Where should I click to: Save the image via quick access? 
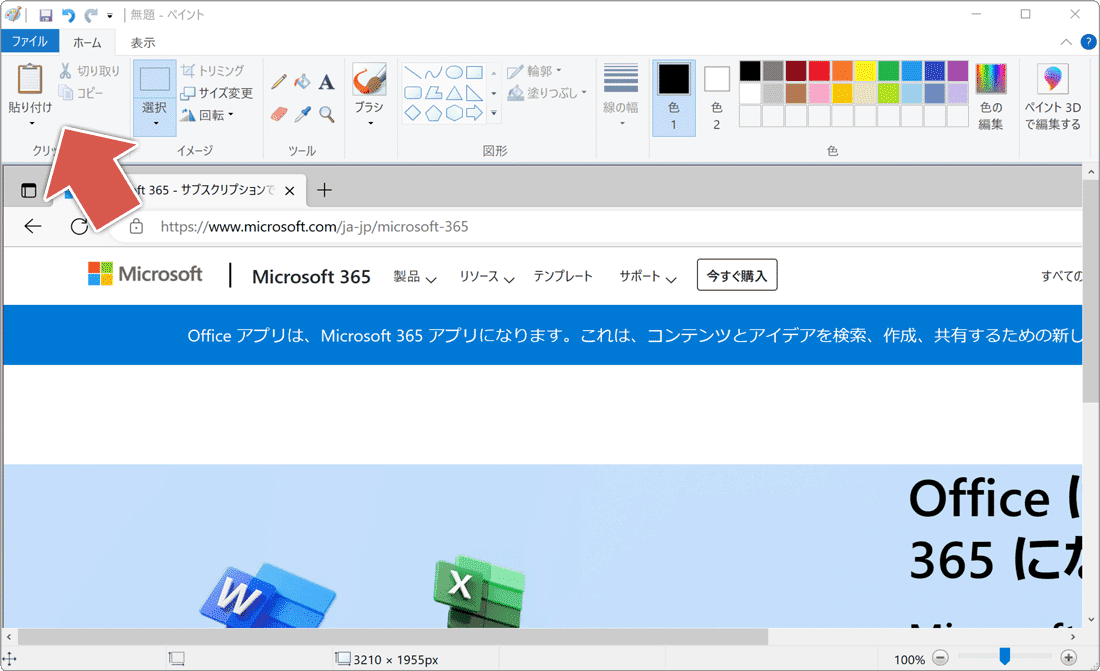pos(44,14)
